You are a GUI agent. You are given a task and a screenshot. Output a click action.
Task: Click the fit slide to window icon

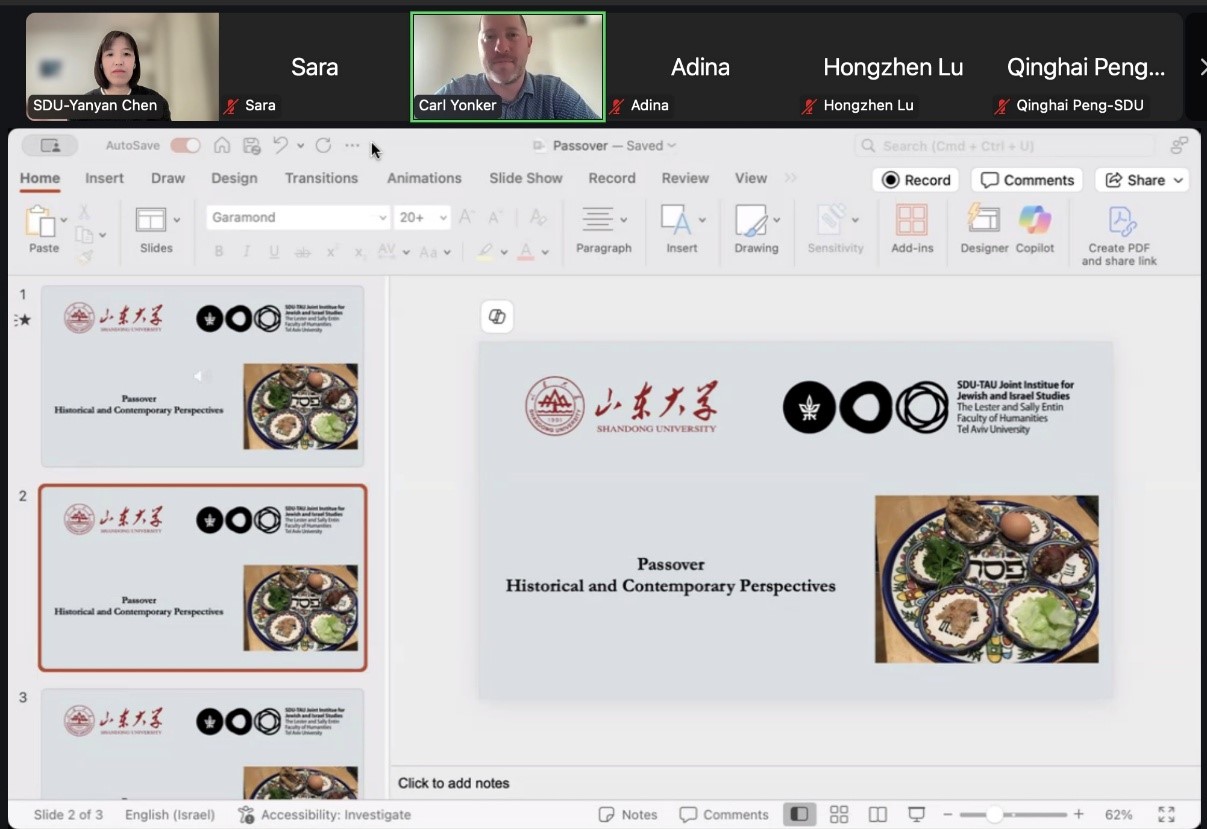tap(1166, 814)
